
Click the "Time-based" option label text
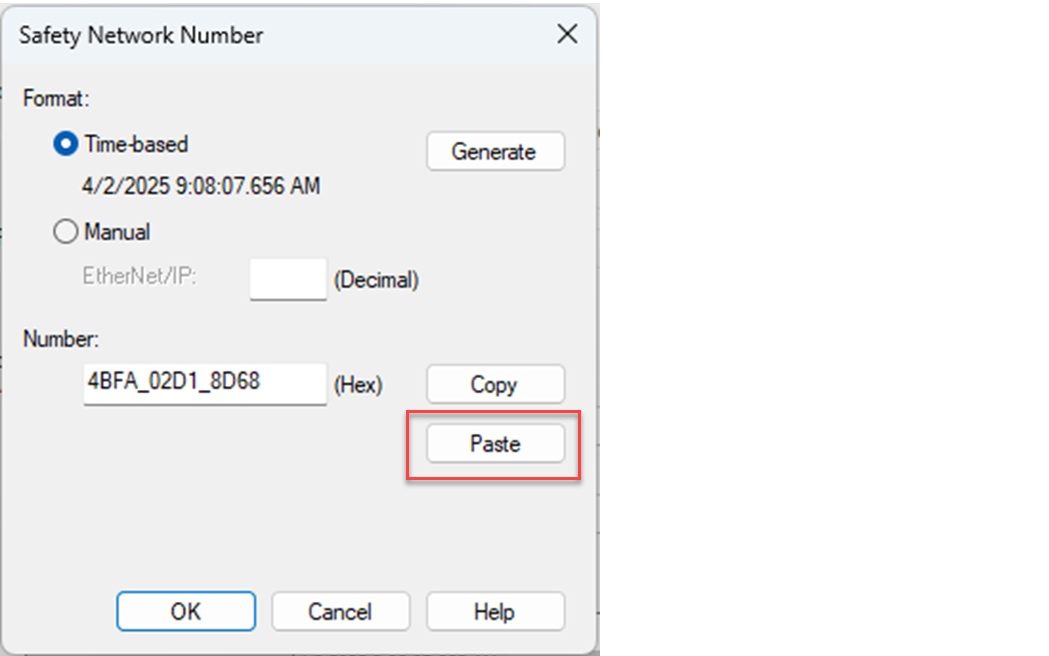point(136,144)
